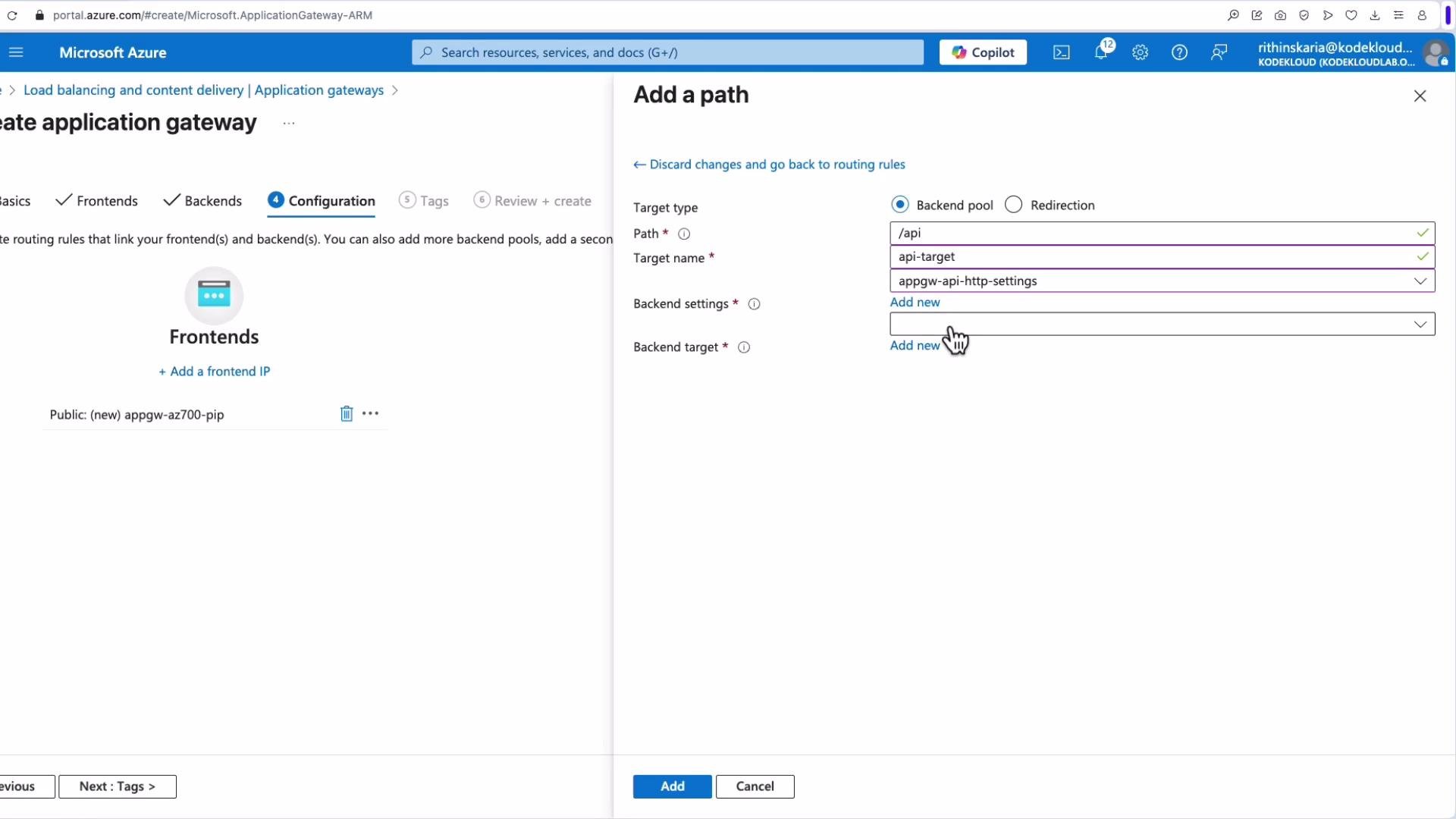The height and width of the screenshot is (819, 1456).
Task: Open the ellipsis next to page title
Action: tap(289, 123)
